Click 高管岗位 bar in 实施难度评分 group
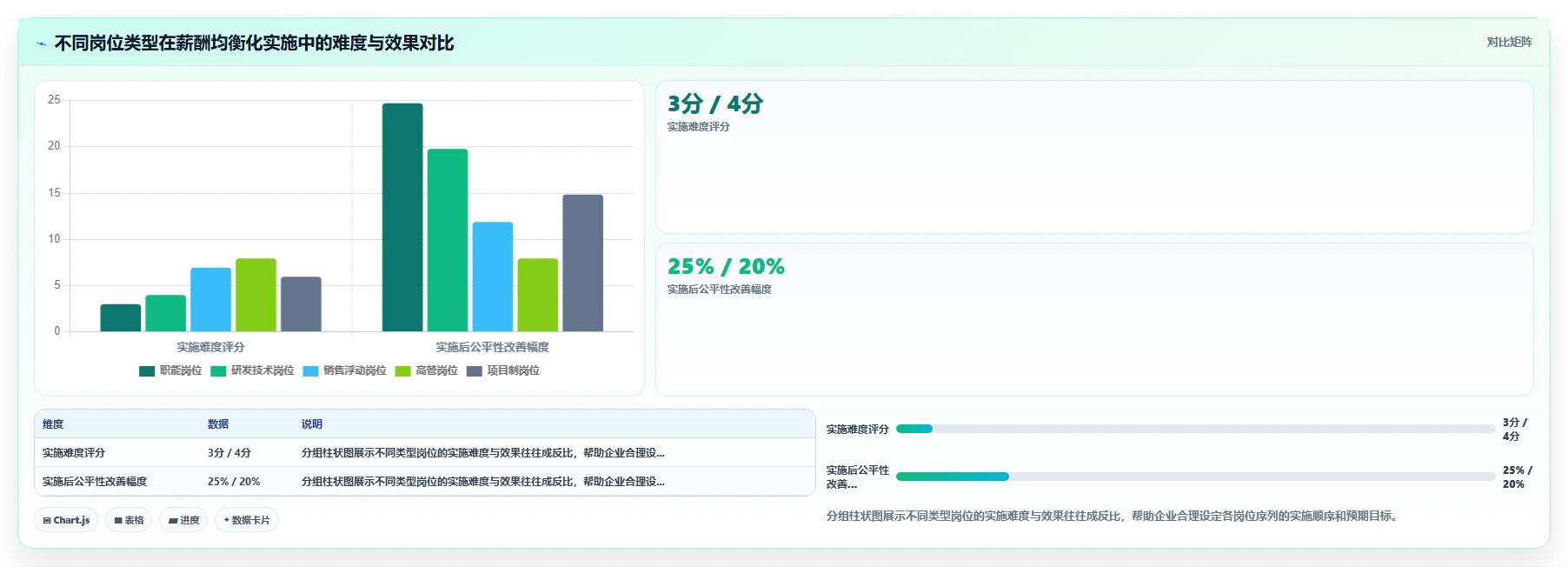This screenshot has height=567, width=1568. tap(256, 295)
